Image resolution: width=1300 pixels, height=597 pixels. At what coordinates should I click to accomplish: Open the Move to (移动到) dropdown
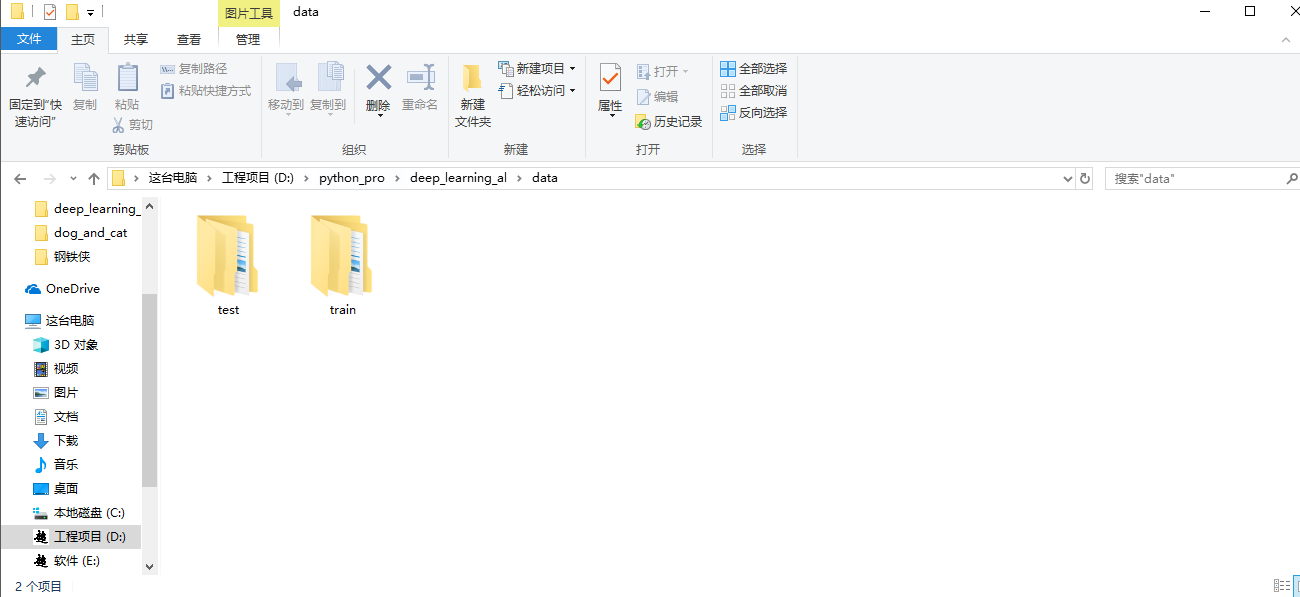(x=289, y=90)
